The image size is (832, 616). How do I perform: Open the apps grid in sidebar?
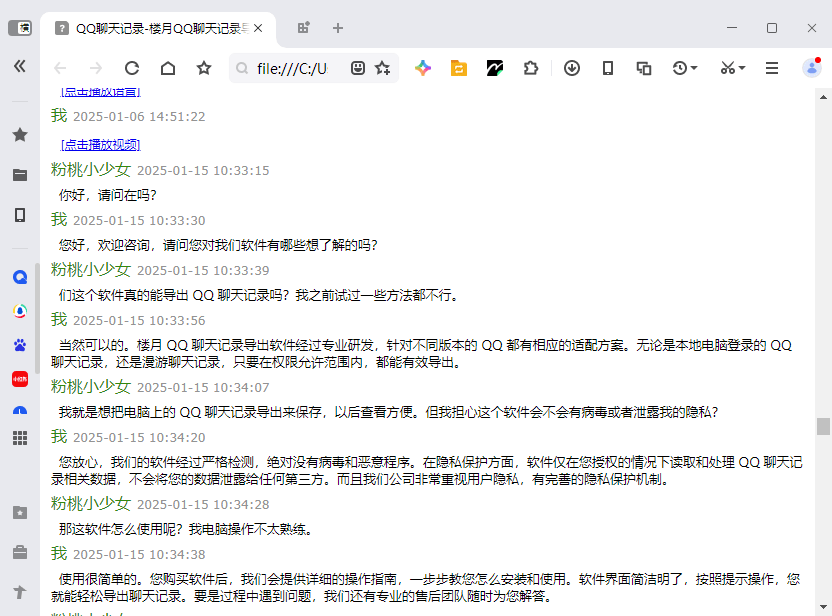(20, 438)
